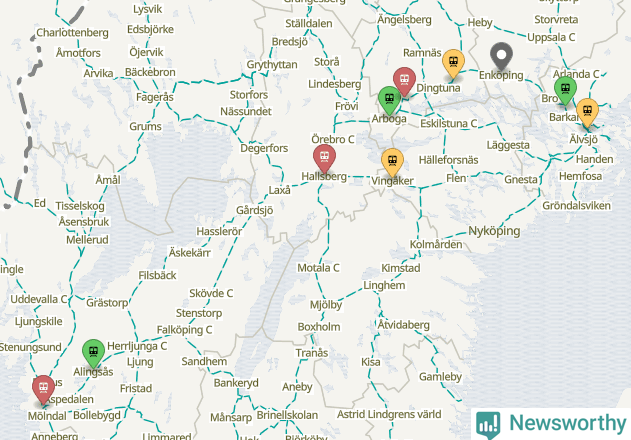Screen dimensions: 631x440
Task: Select the yellow train marker near Ramnäs
Action: tap(454, 63)
